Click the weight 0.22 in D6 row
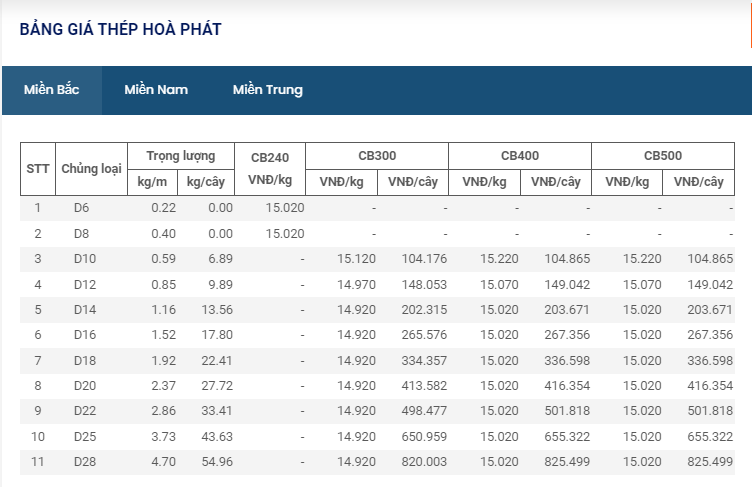Image resolution: width=752 pixels, height=487 pixels. (x=164, y=208)
